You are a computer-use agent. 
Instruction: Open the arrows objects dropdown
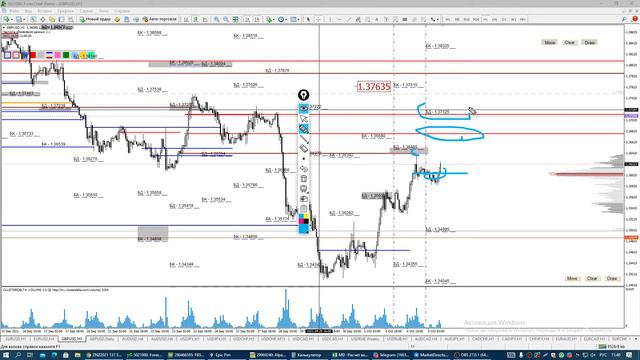point(434,19)
